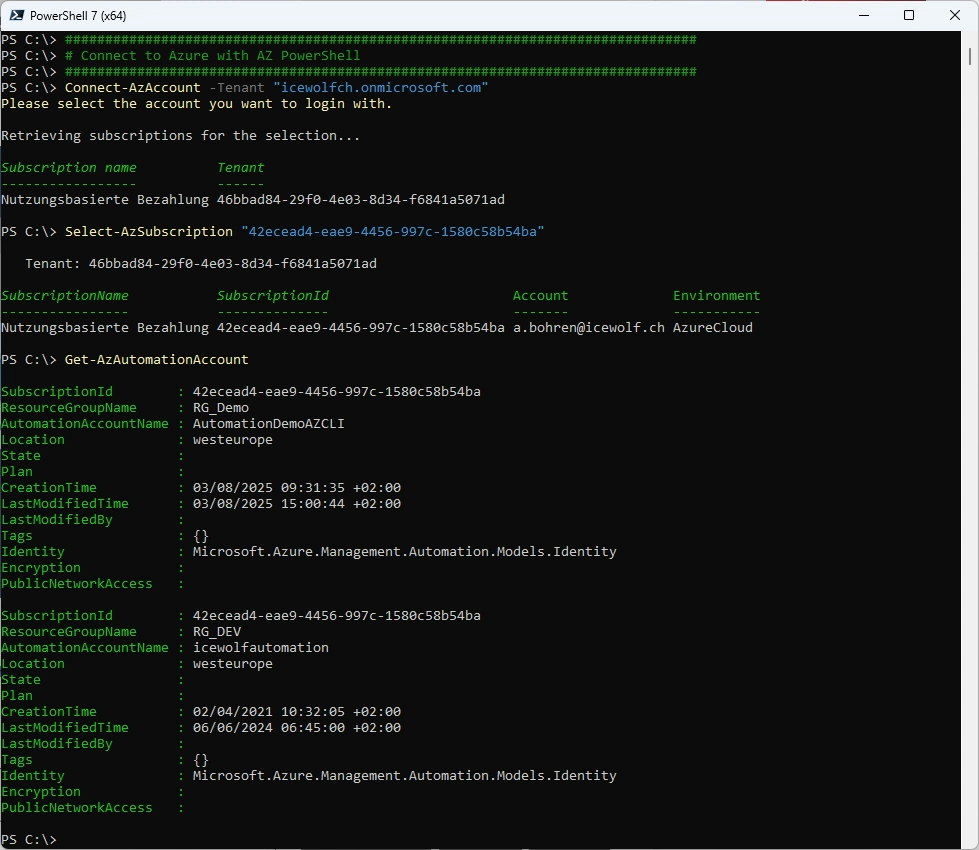Click the Select-AzSubscription command text
This screenshot has width=979, height=850.
pos(148,232)
